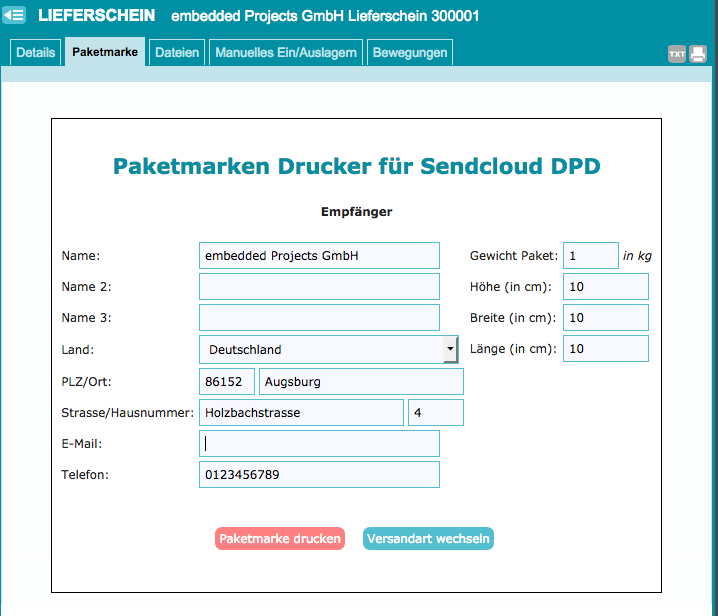
Task: Switch to the Details tab
Action: (35, 53)
